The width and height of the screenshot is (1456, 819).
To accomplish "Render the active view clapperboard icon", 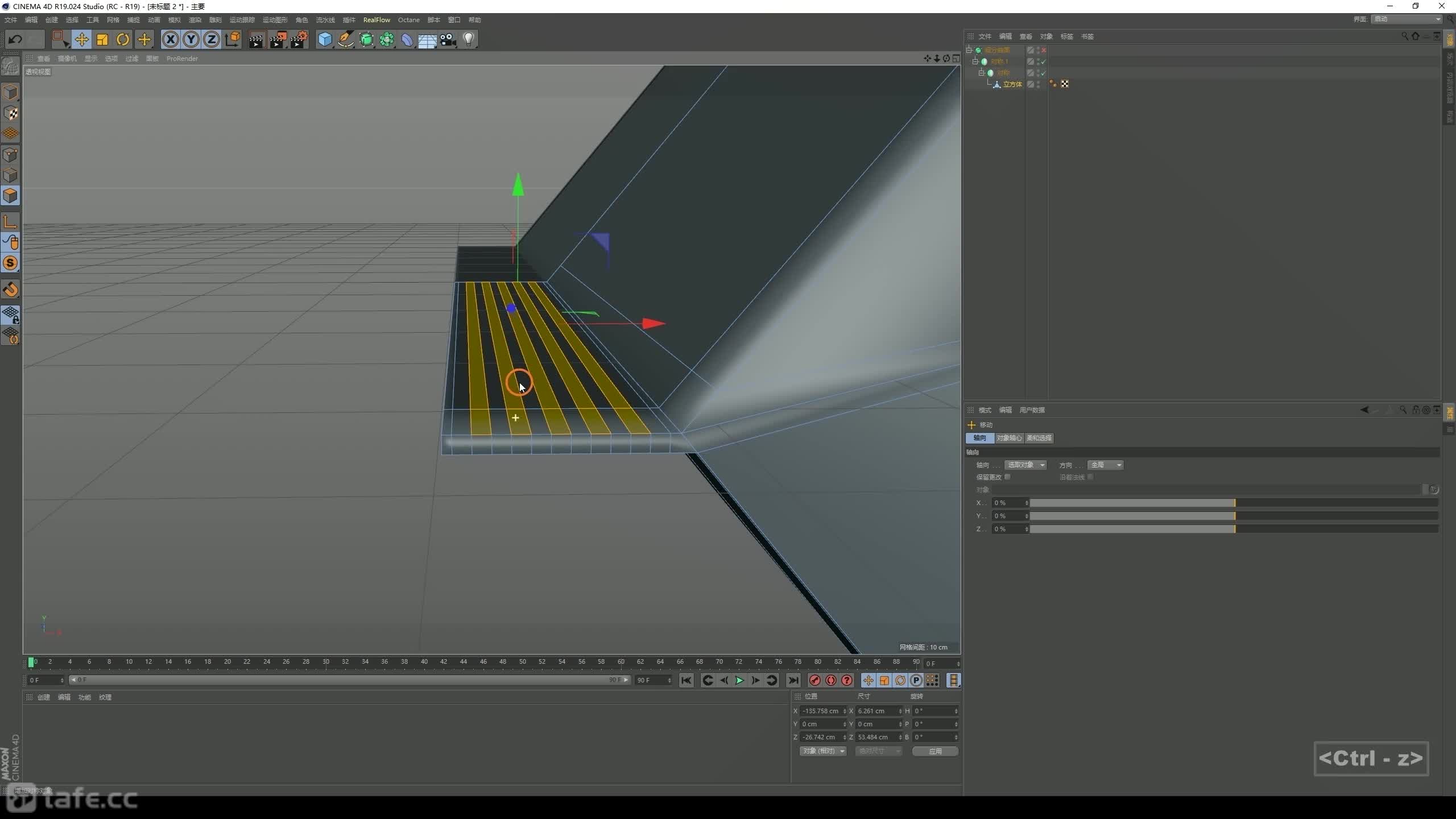I will pyautogui.click(x=257, y=39).
